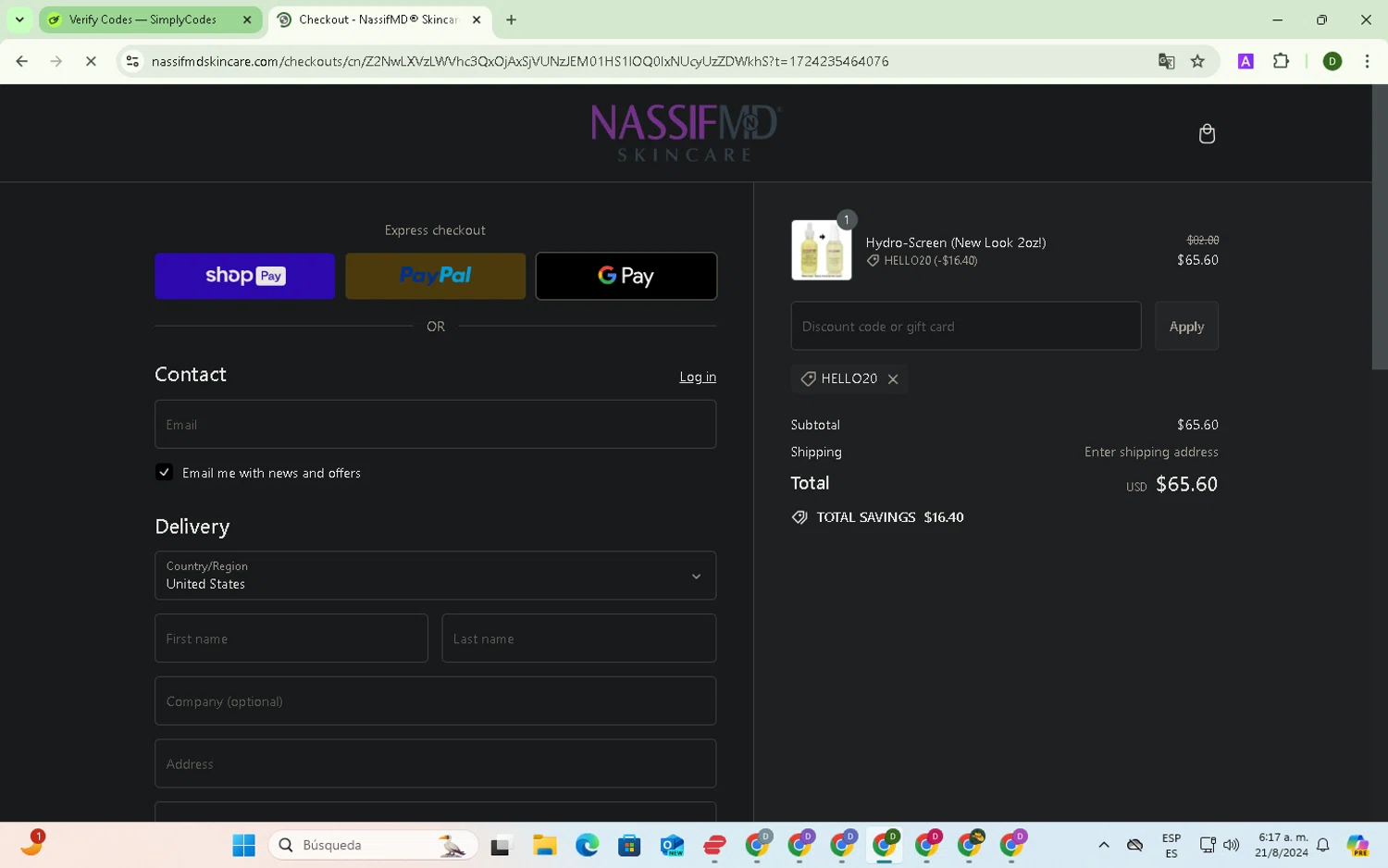Go back to previous page
Image resolution: width=1388 pixels, height=868 pixels.
[x=22, y=61]
